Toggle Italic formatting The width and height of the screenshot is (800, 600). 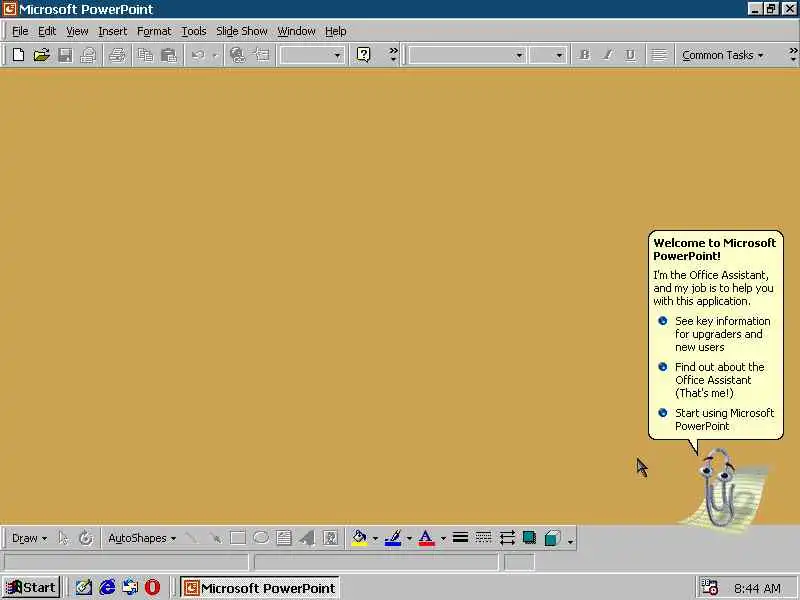(608, 55)
